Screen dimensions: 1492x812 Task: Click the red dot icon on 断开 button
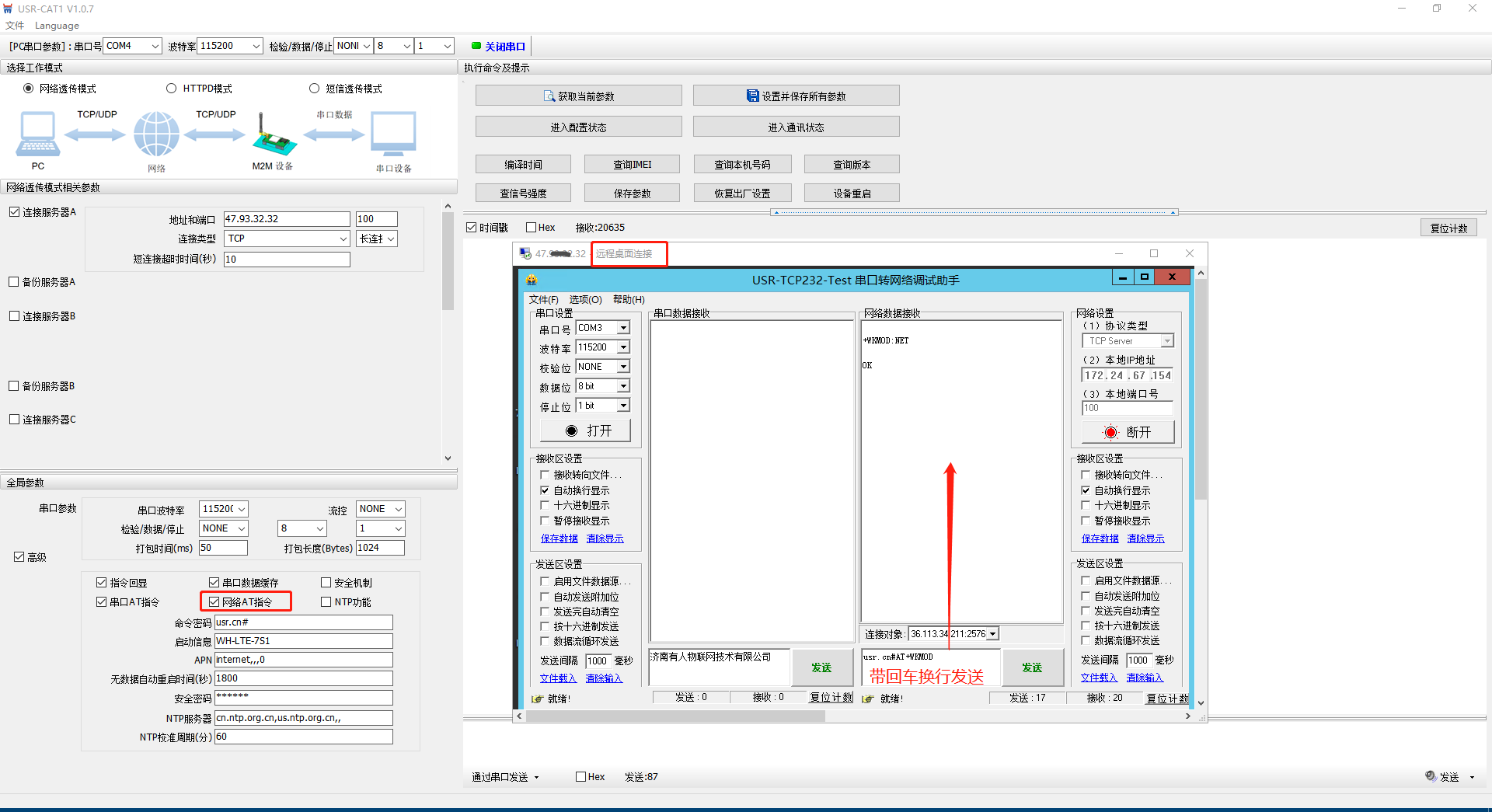[x=1111, y=432]
